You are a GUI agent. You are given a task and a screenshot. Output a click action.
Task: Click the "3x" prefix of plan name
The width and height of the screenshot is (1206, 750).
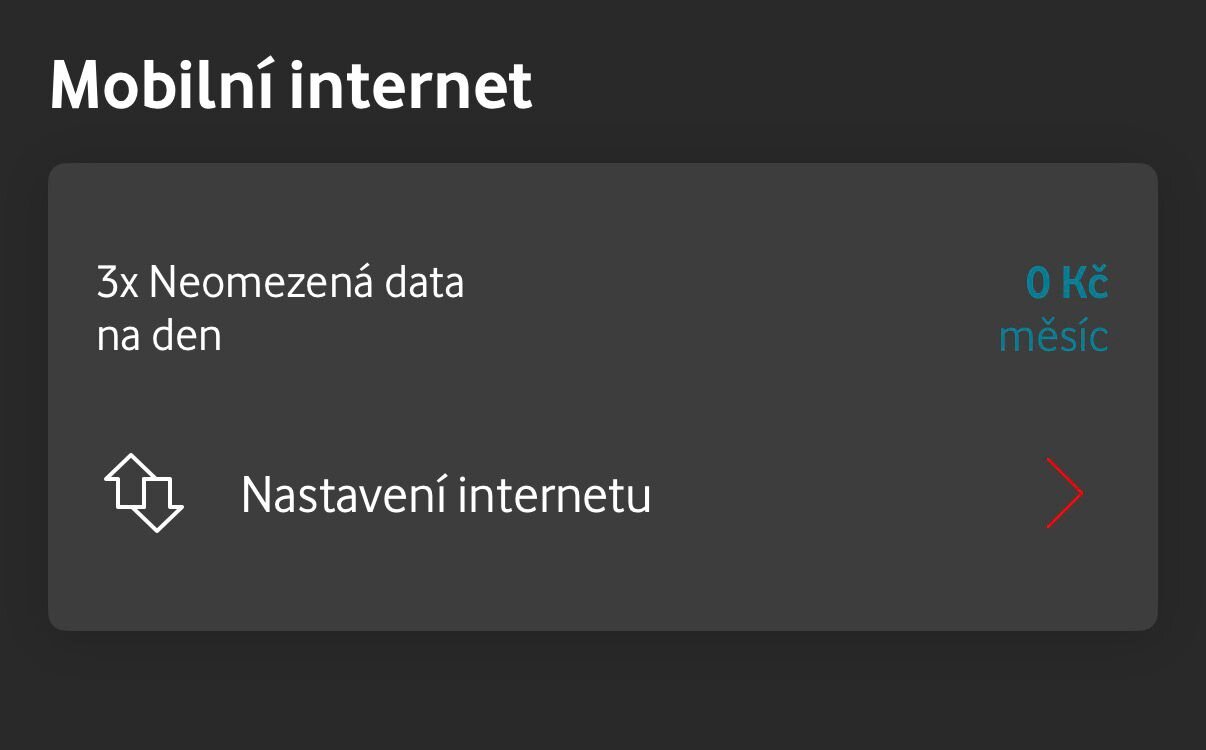pyautogui.click(x=118, y=284)
